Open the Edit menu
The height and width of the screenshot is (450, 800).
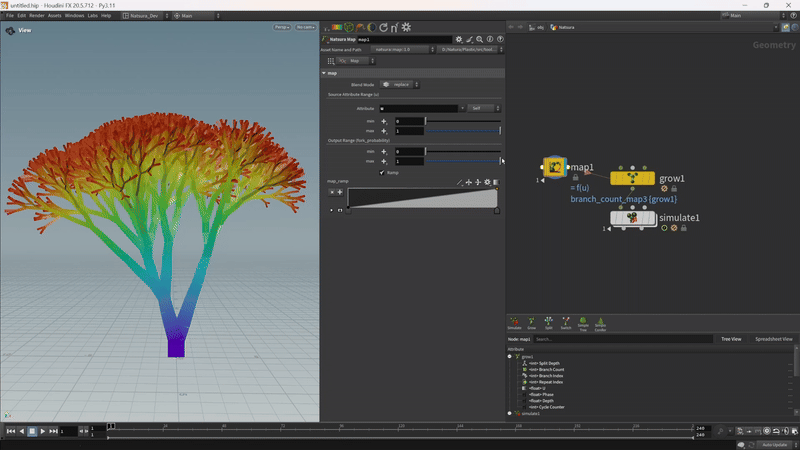pos(21,16)
